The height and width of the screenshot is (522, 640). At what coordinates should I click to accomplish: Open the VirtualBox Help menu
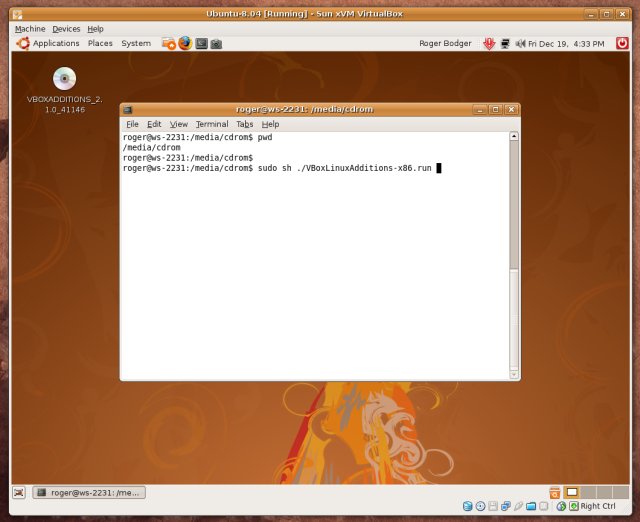click(96, 29)
